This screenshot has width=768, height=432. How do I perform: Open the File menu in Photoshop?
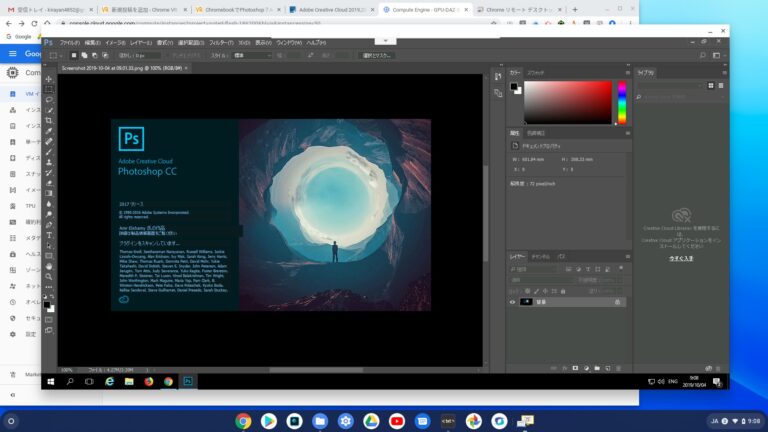[70, 43]
